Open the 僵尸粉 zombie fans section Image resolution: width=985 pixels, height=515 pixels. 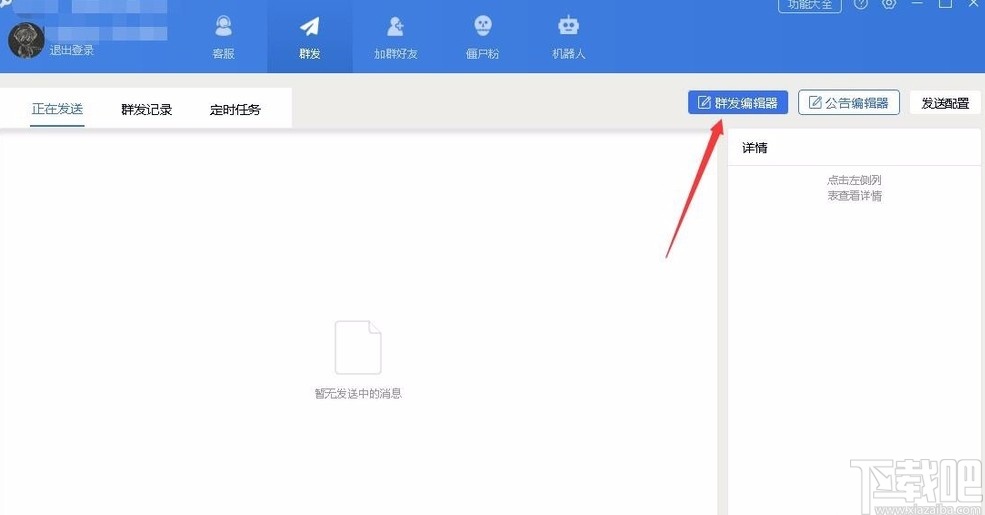pyautogui.click(x=482, y=38)
